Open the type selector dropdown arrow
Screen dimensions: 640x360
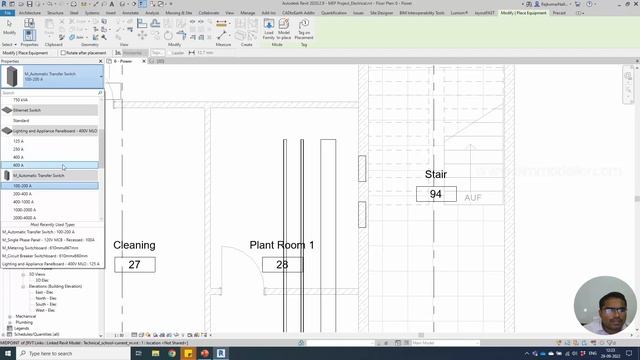point(100,76)
